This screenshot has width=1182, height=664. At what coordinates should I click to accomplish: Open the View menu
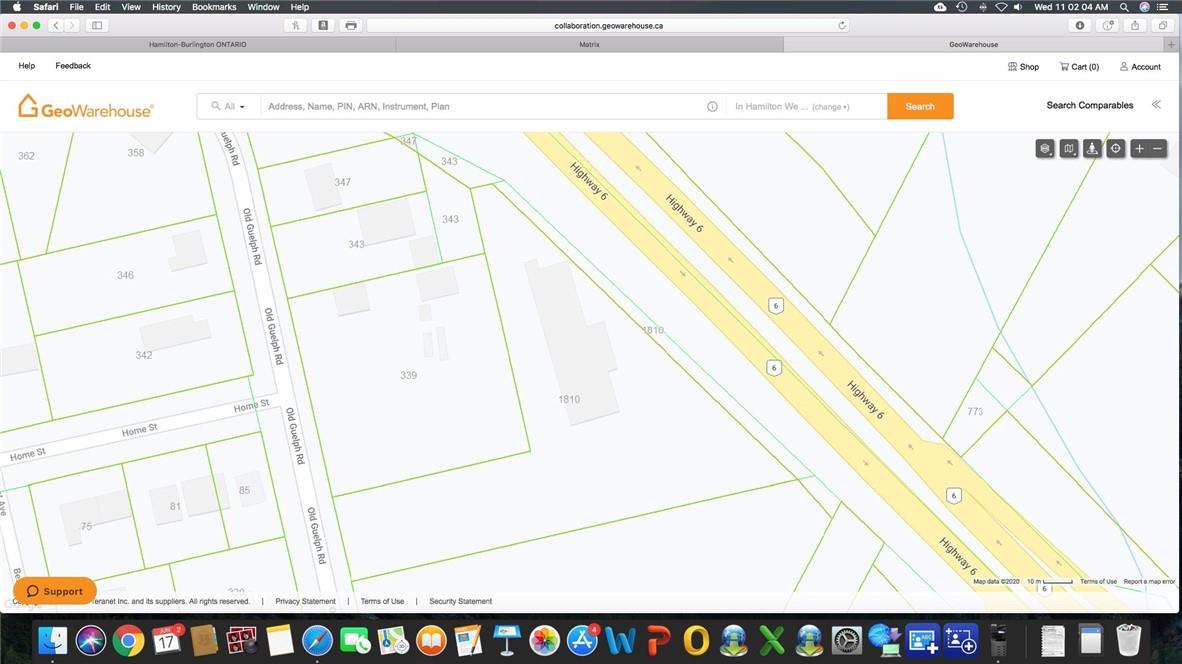click(x=131, y=7)
